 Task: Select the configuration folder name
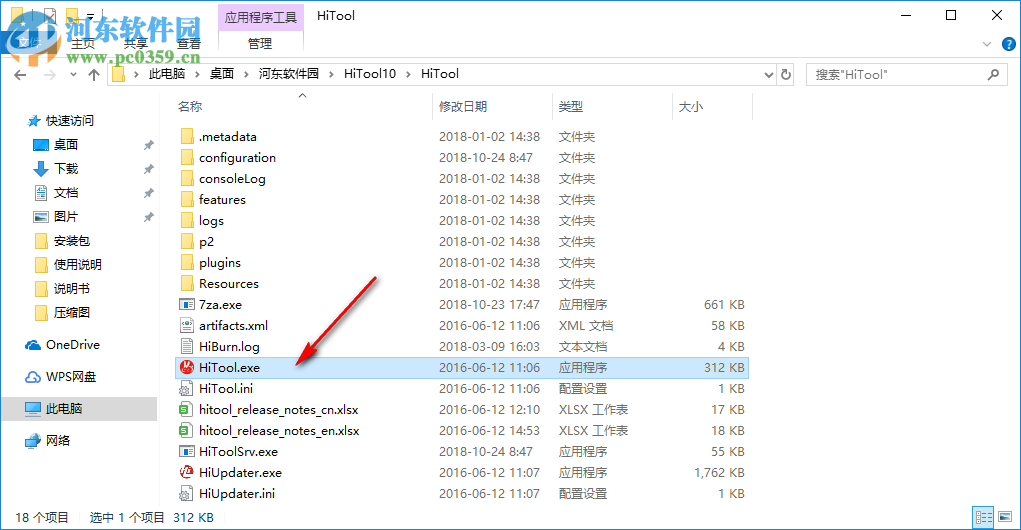[x=237, y=158]
